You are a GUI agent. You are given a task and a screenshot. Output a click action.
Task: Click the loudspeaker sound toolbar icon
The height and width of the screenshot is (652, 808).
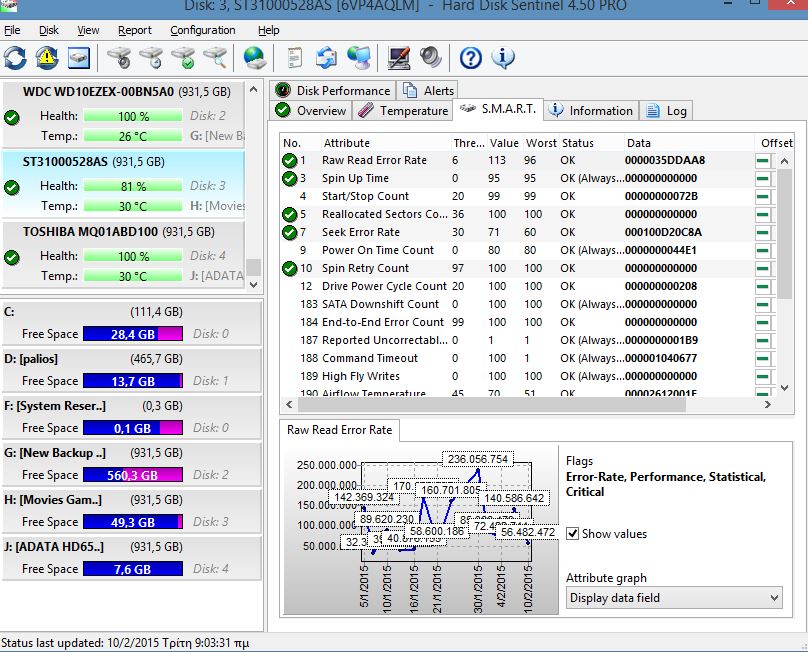430,57
